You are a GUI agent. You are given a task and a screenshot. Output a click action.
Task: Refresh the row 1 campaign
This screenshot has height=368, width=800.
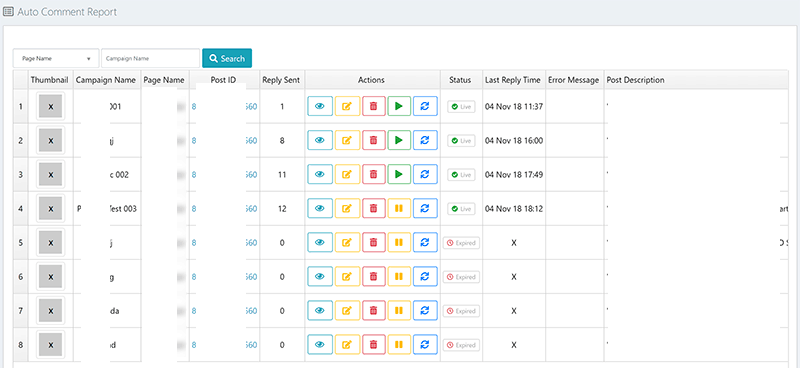(x=425, y=106)
